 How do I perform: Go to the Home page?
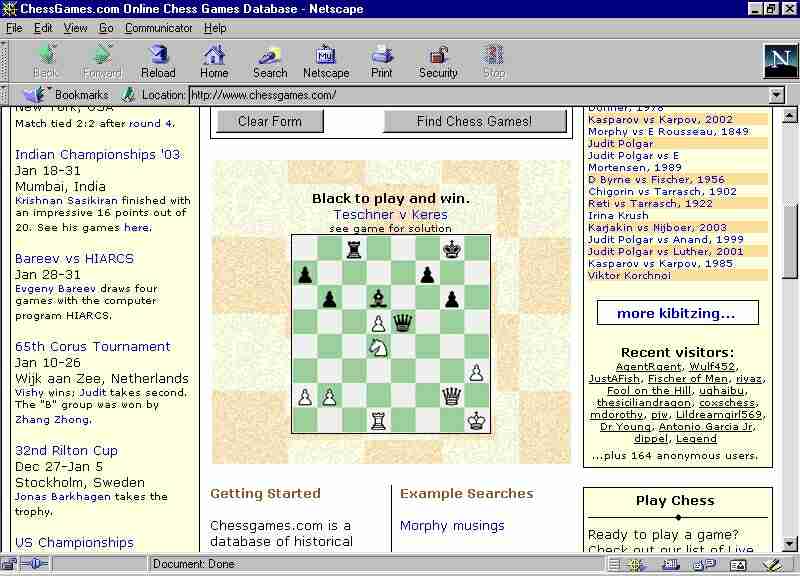pos(214,61)
